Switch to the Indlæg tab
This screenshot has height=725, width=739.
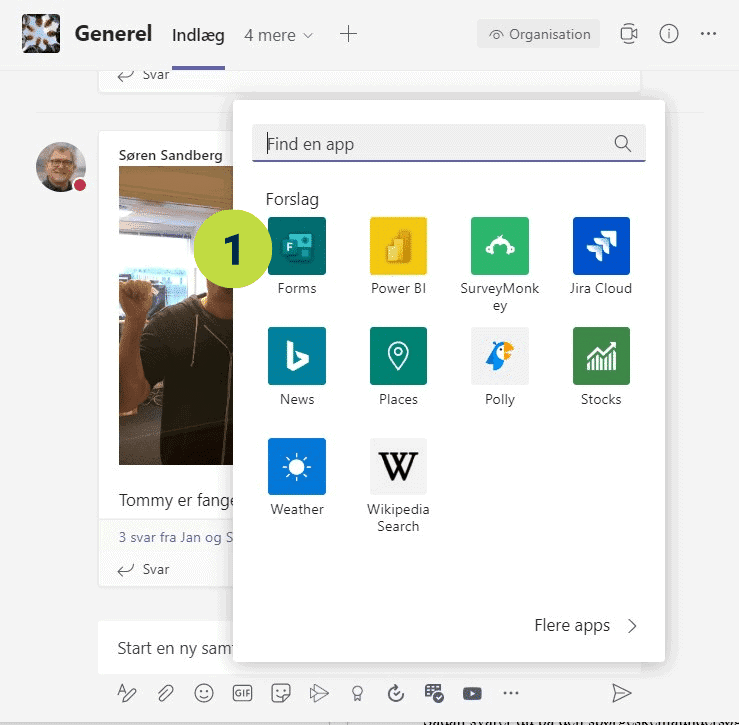198,35
